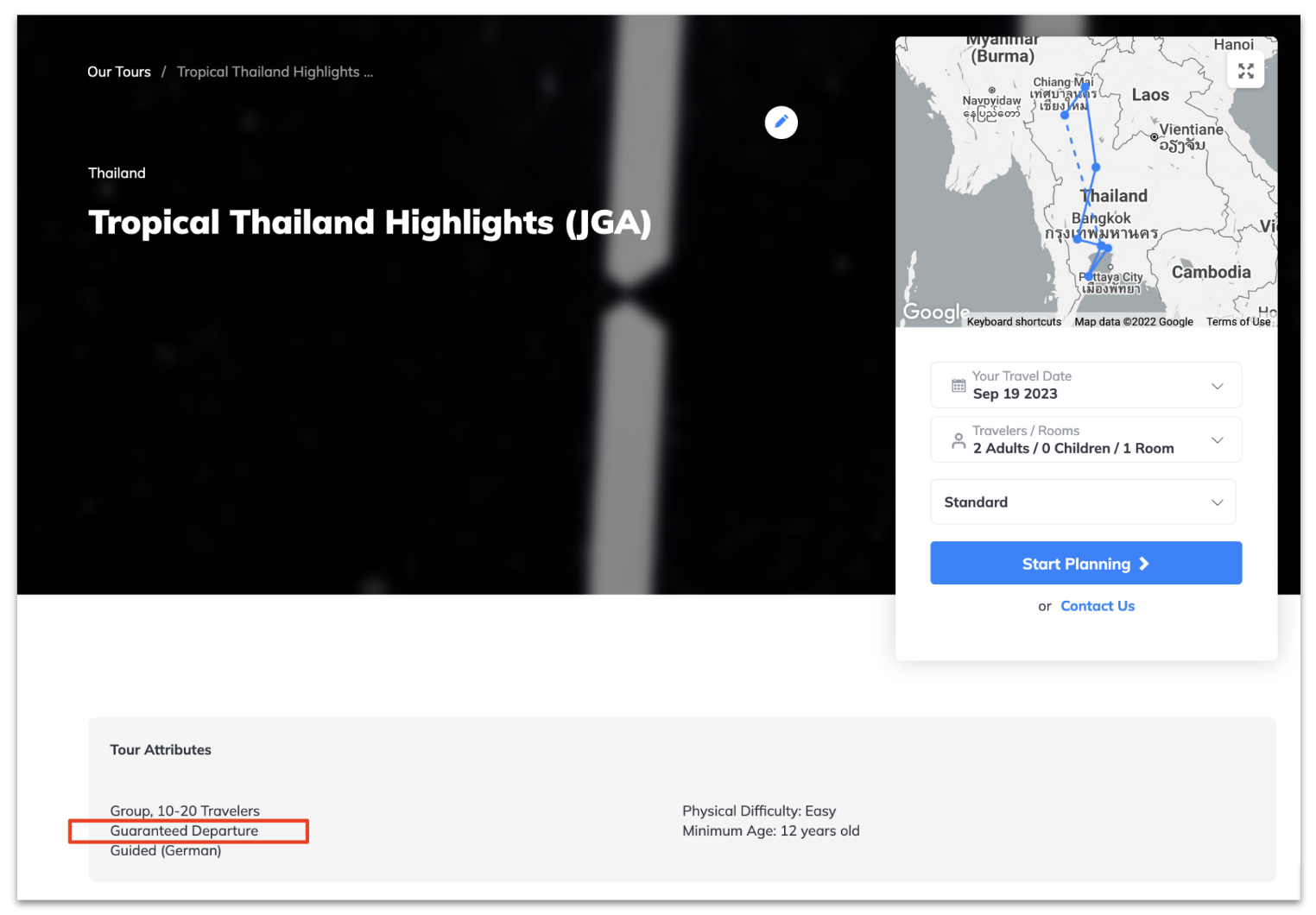
Task: Click the pencil edit icon
Action: point(781,123)
